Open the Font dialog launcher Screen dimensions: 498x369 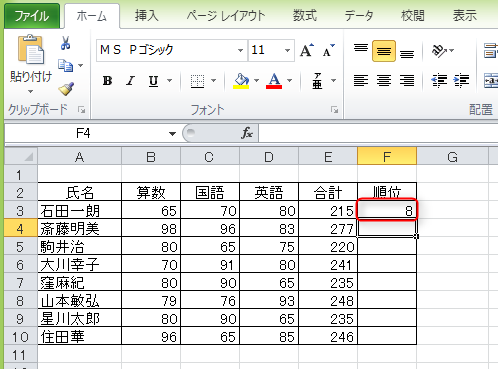[334, 110]
